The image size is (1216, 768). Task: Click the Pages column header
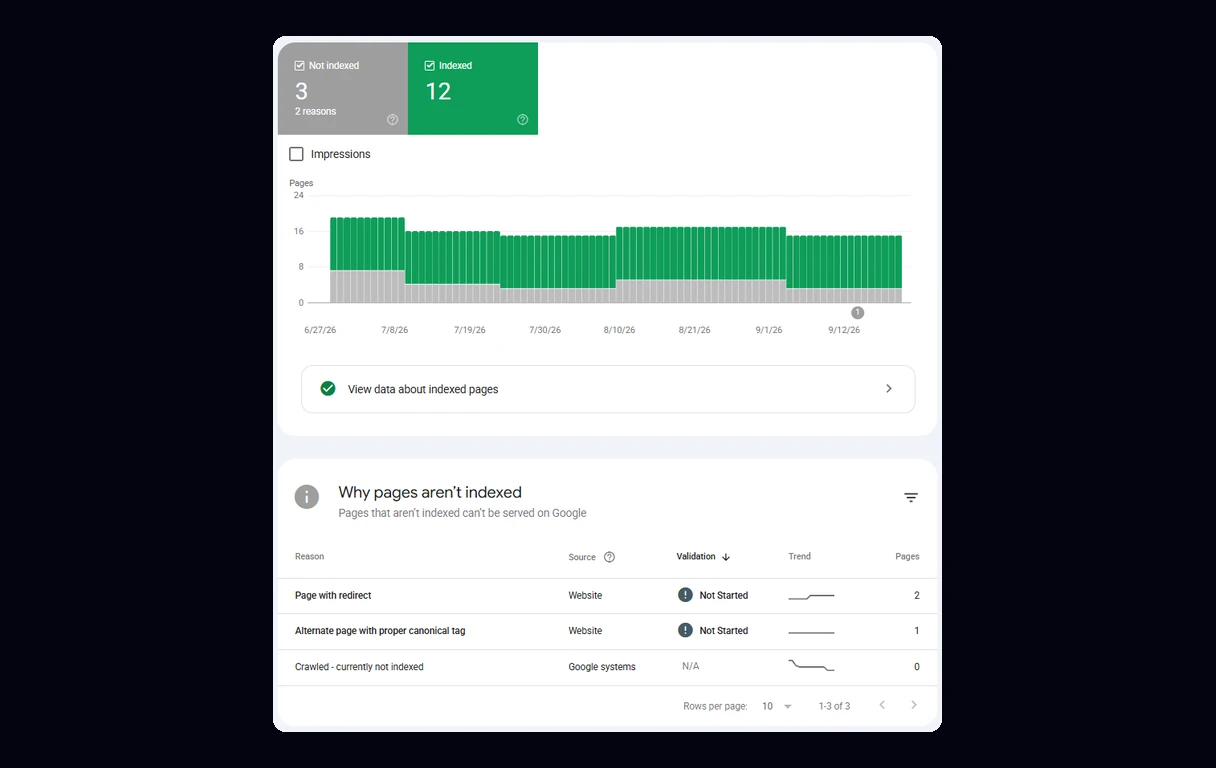(x=907, y=556)
